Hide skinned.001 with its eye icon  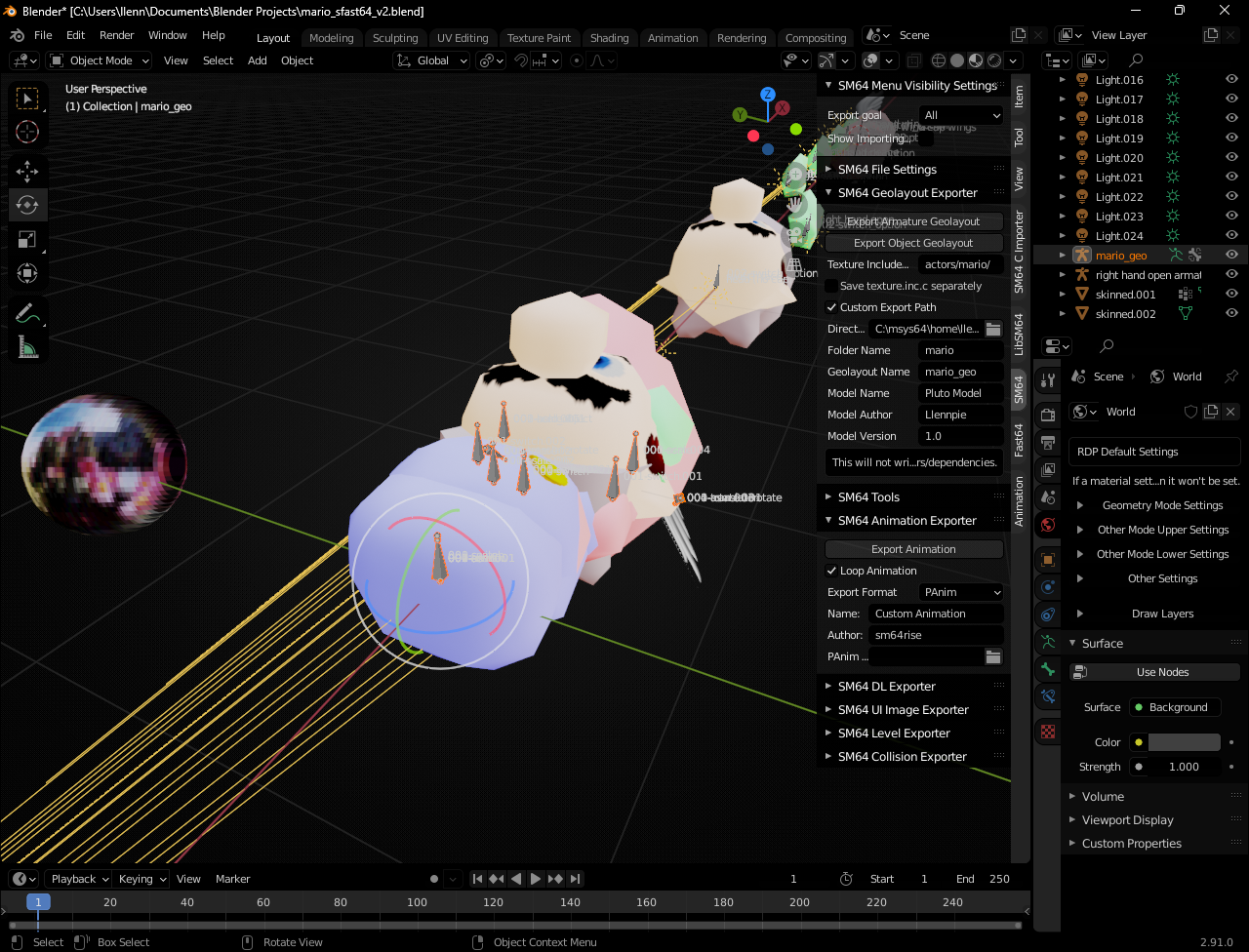[1231, 295]
